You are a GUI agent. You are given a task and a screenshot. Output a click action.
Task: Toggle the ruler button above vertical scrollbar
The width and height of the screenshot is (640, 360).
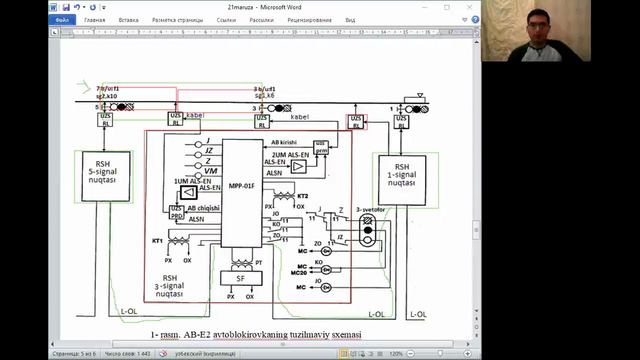(476, 33)
